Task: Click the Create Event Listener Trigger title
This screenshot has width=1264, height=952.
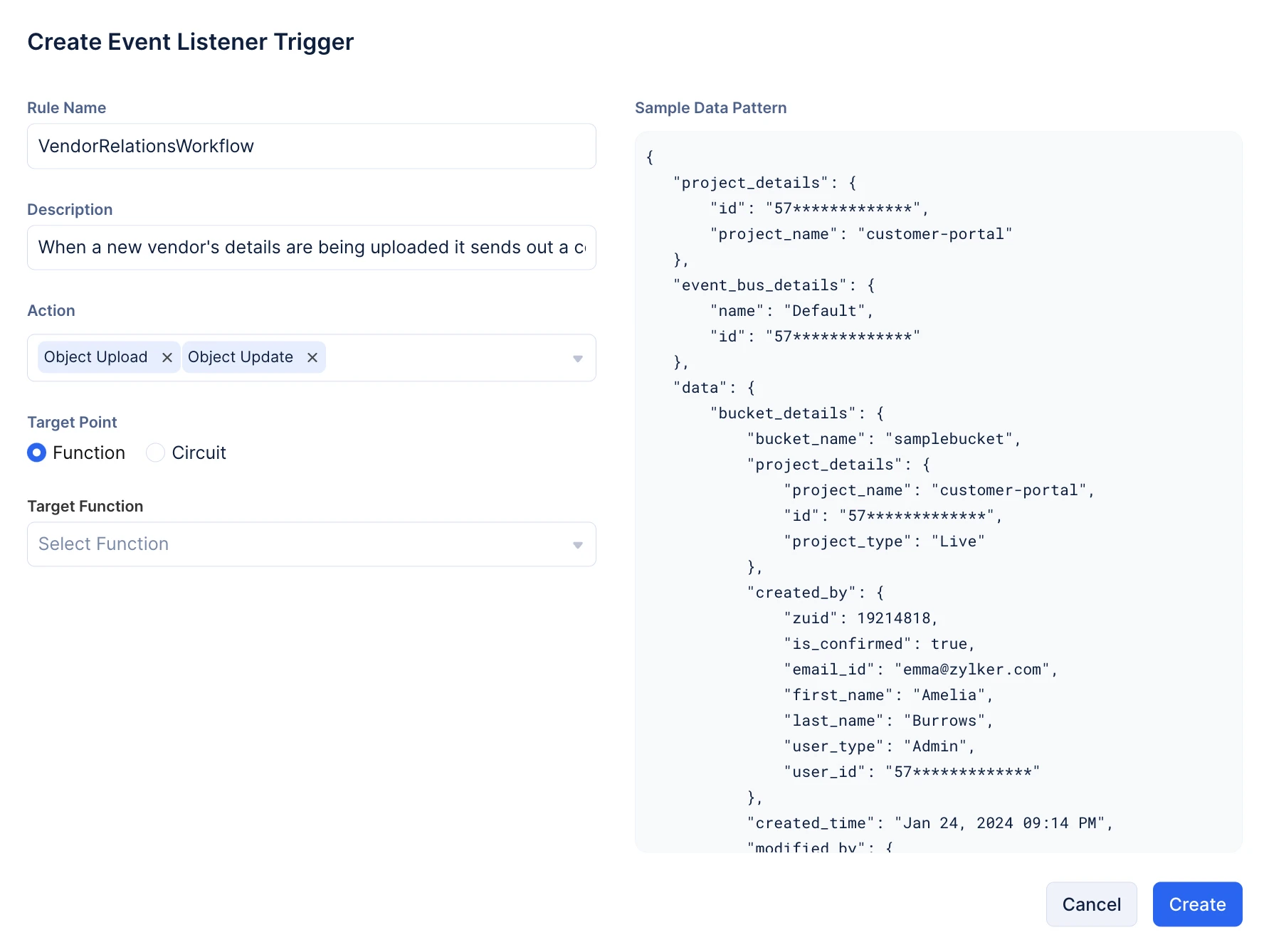Action: 191,42
